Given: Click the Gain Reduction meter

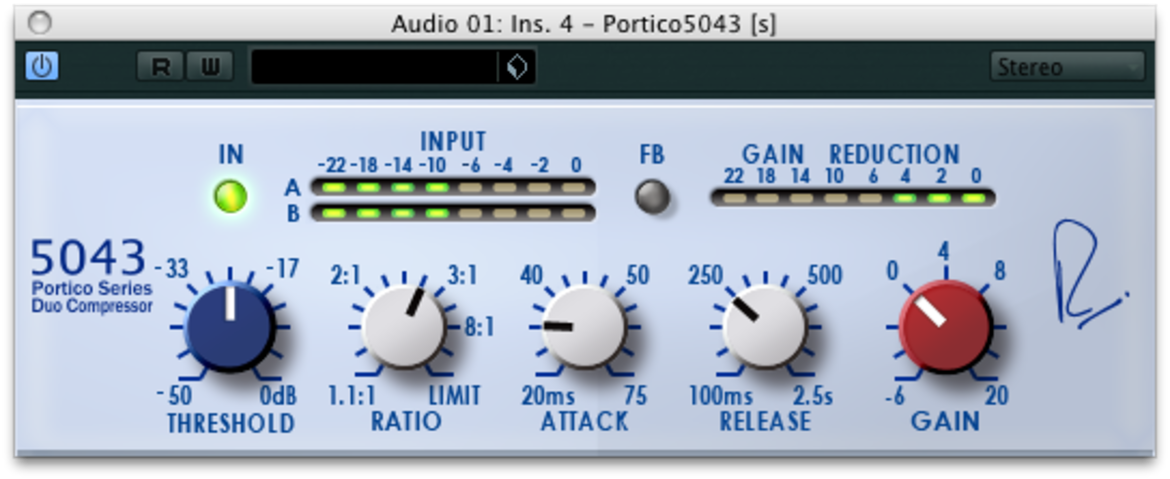Looking at the screenshot, I should pos(852,198).
